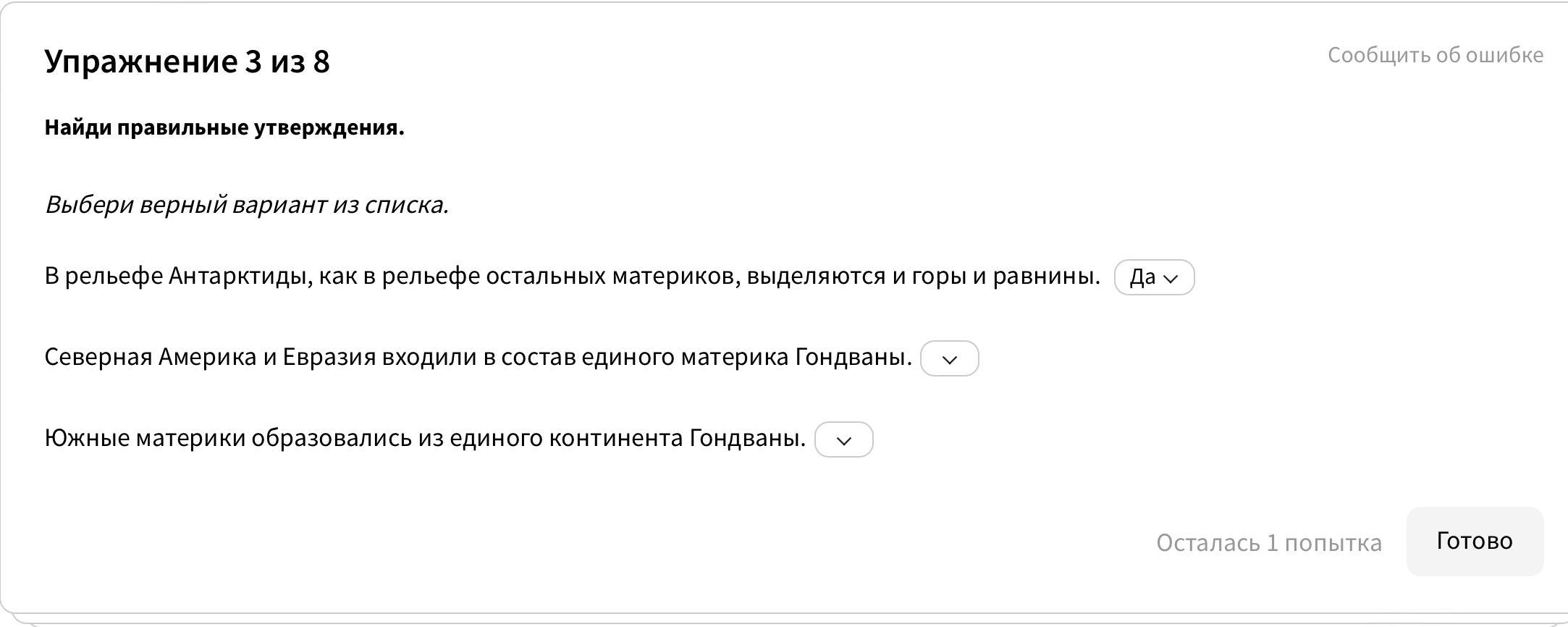Click the instruction Найди правильные утверждения

coord(224,127)
